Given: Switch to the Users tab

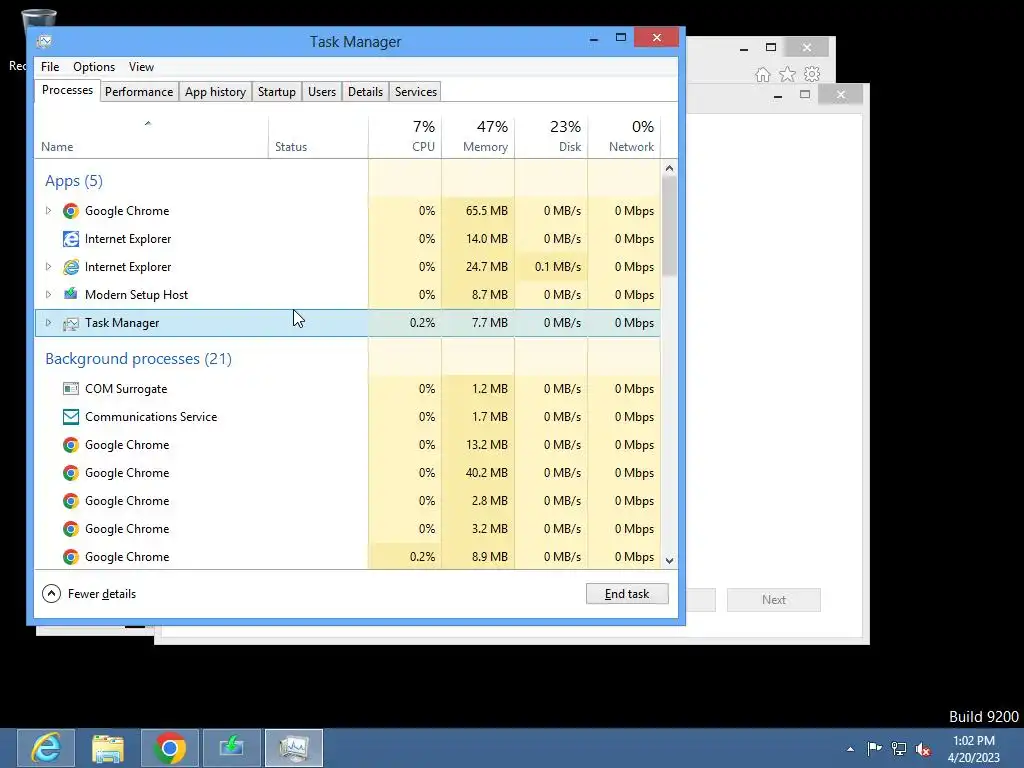Looking at the screenshot, I should pos(322,92).
